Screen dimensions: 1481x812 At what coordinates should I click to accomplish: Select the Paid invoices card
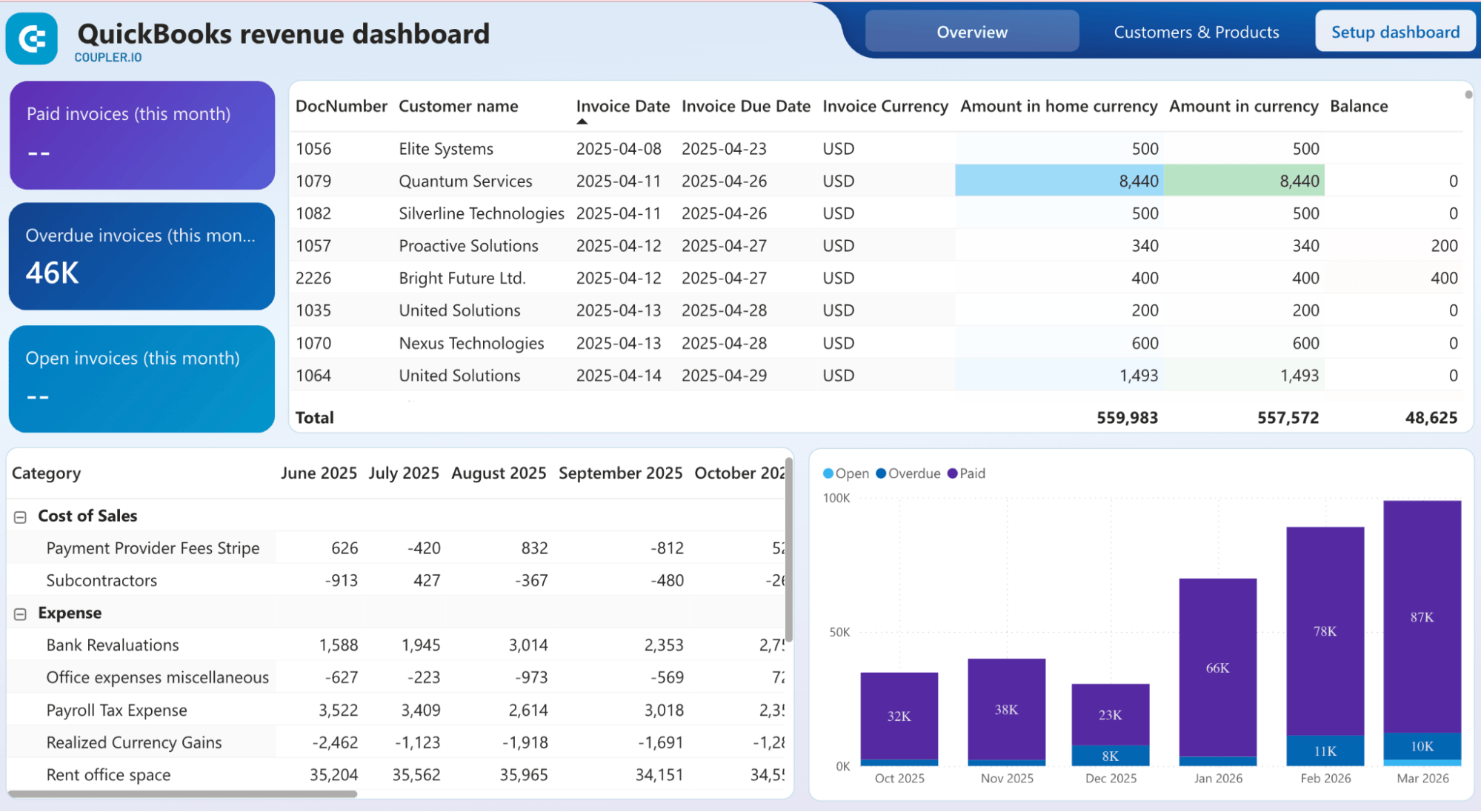click(142, 135)
